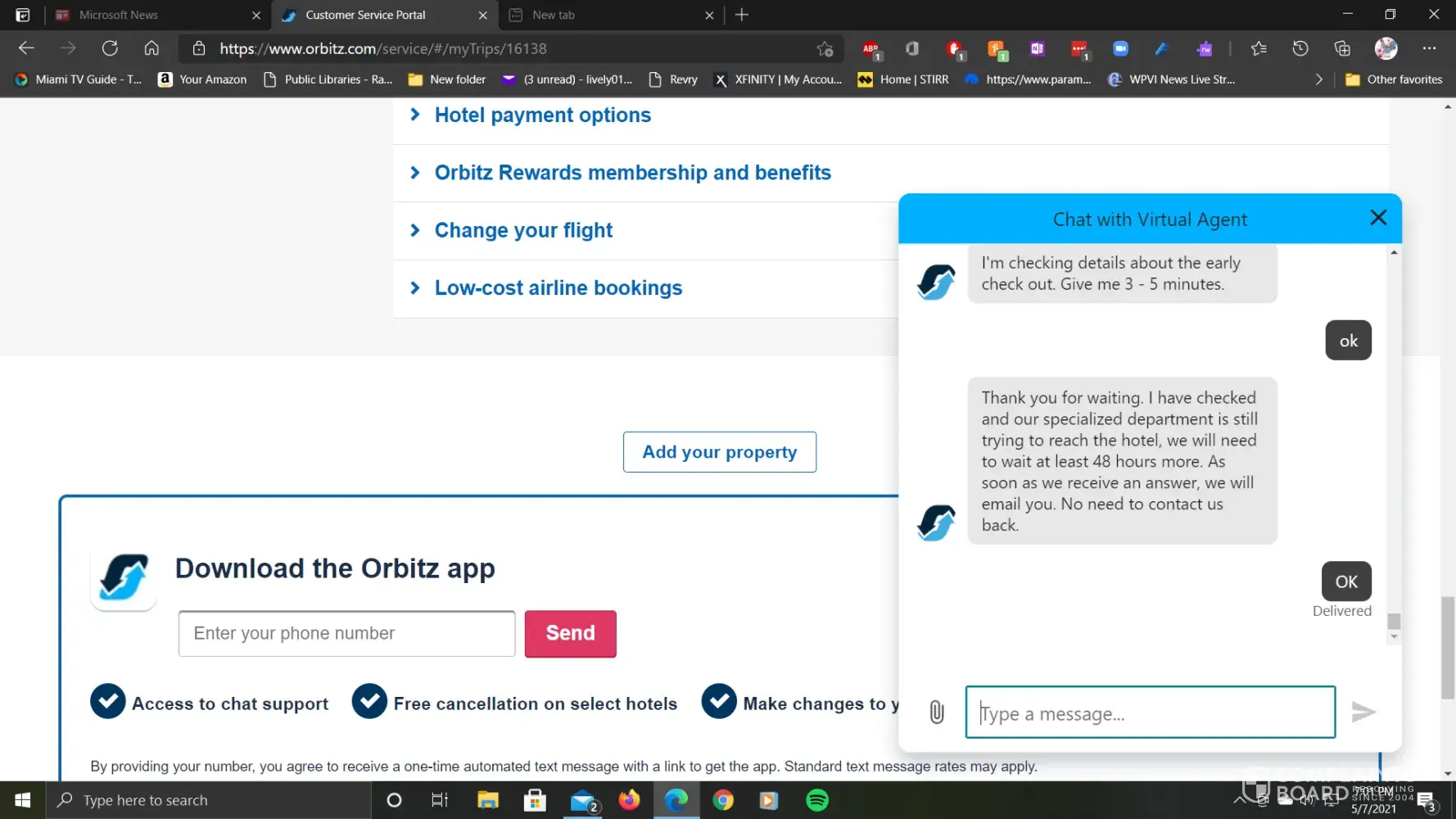Click the red Send button
Image resolution: width=1456 pixels, height=819 pixels.
(x=571, y=633)
